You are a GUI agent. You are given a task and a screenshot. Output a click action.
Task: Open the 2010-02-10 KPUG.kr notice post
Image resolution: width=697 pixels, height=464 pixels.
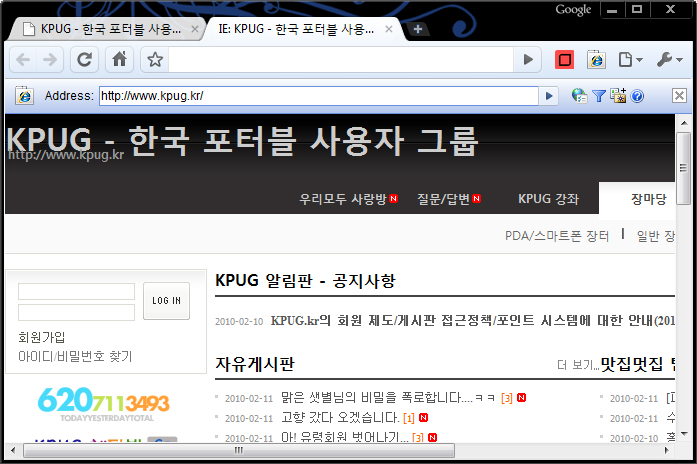click(473, 320)
